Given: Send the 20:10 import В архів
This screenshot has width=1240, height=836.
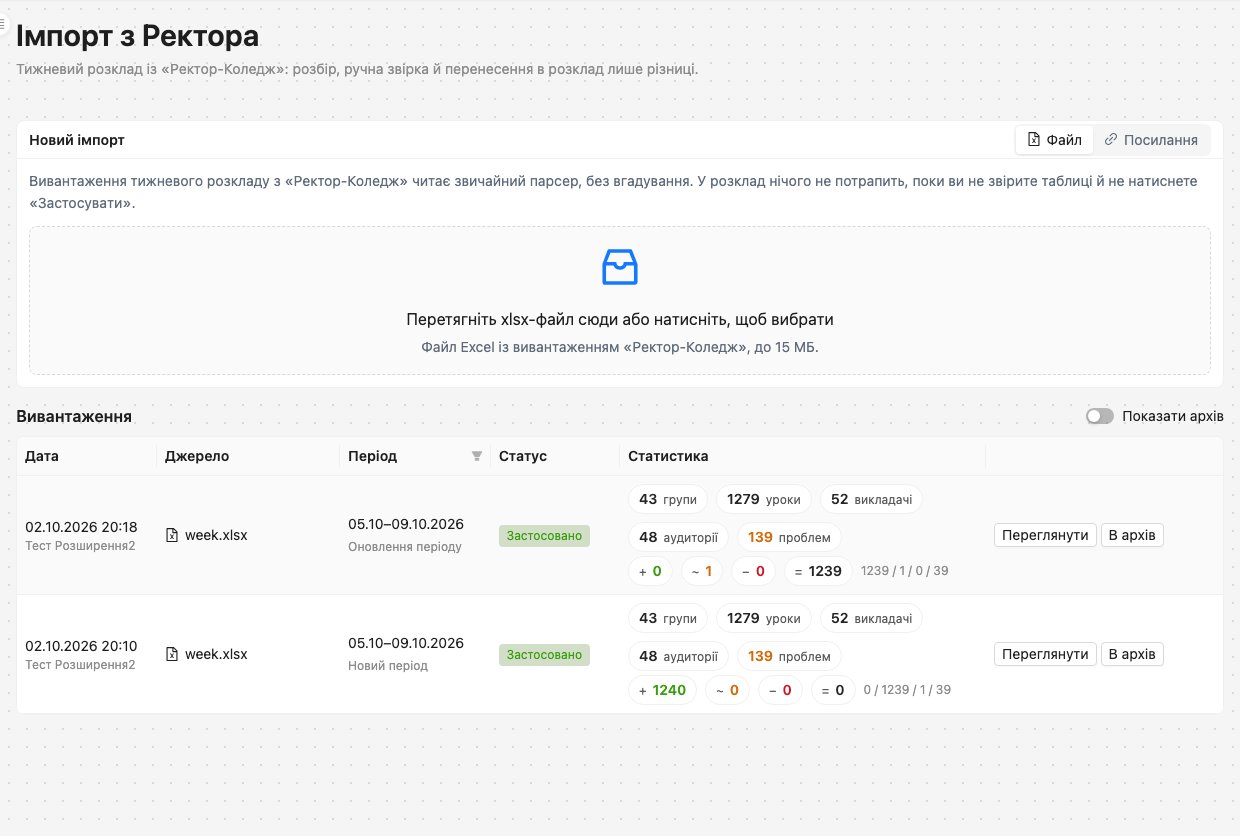Looking at the screenshot, I should pos(1132,654).
